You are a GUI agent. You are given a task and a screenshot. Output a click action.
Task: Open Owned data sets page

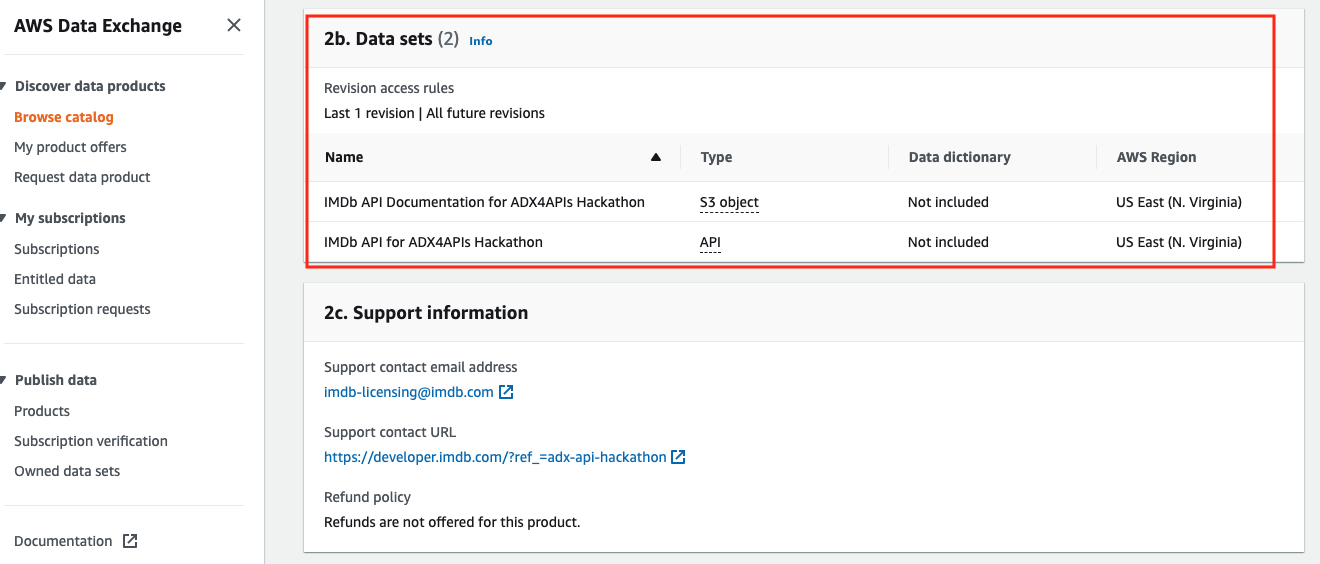67,471
